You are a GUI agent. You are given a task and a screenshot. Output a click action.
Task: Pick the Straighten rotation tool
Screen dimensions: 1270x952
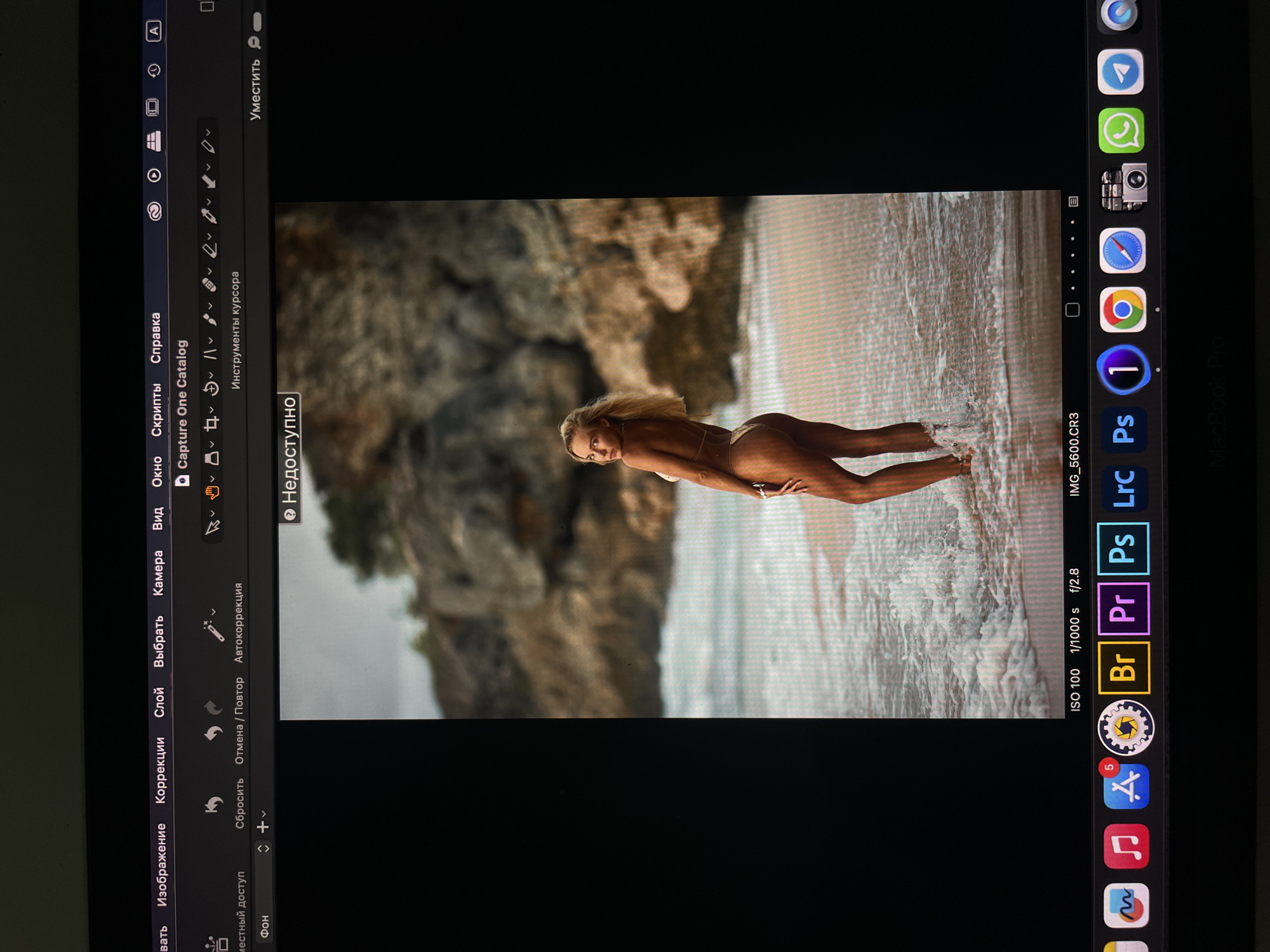click(211, 388)
